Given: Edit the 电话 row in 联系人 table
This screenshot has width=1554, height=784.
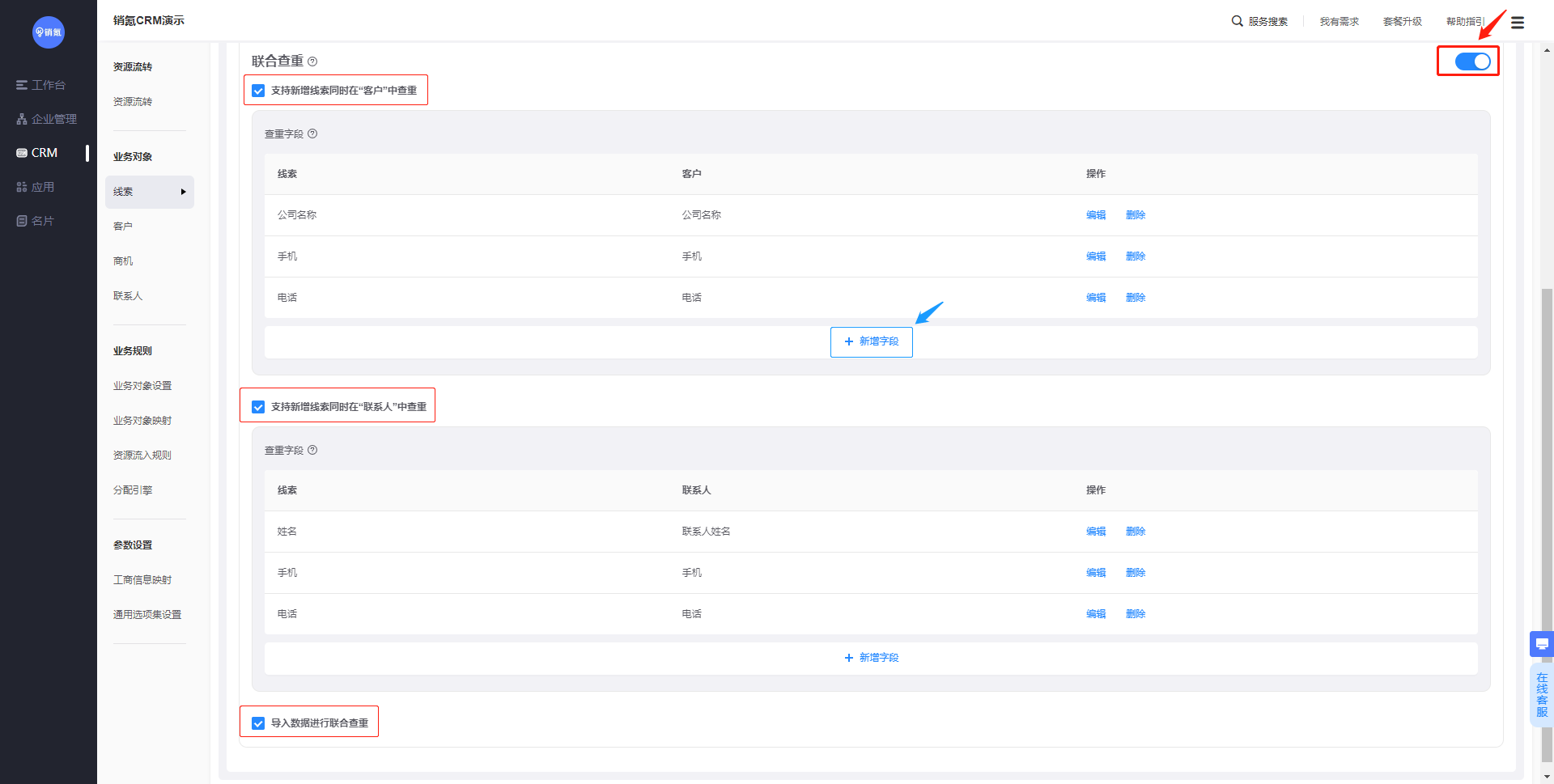Looking at the screenshot, I should point(1096,614).
